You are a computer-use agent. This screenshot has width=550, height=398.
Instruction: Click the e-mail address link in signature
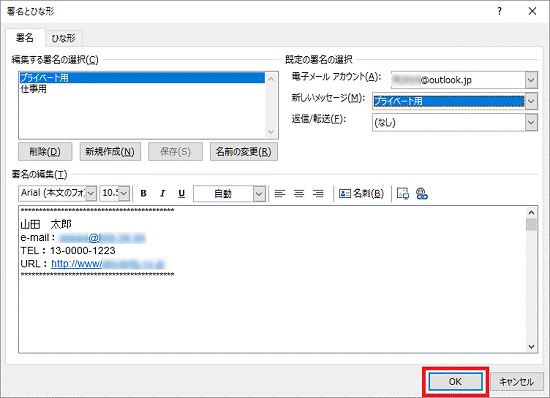tap(102, 238)
